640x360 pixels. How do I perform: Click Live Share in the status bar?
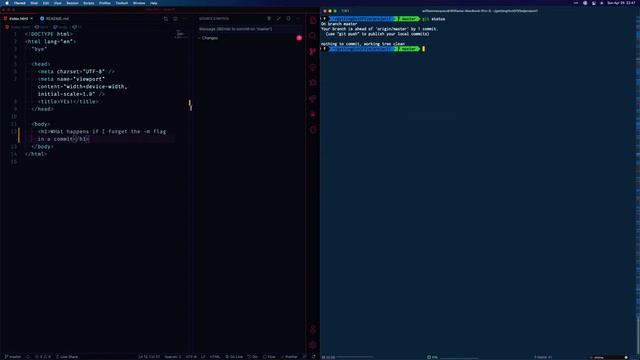click(x=67, y=357)
